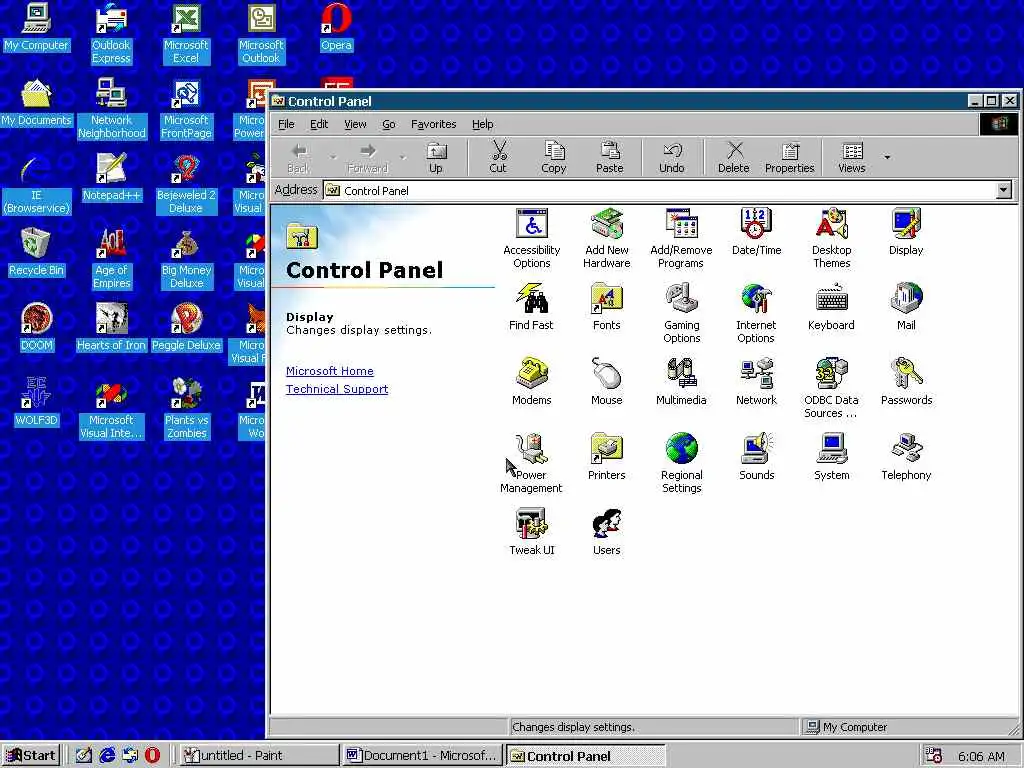The height and width of the screenshot is (768, 1024).
Task: Open the Go menu
Action: click(x=389, y=124)
